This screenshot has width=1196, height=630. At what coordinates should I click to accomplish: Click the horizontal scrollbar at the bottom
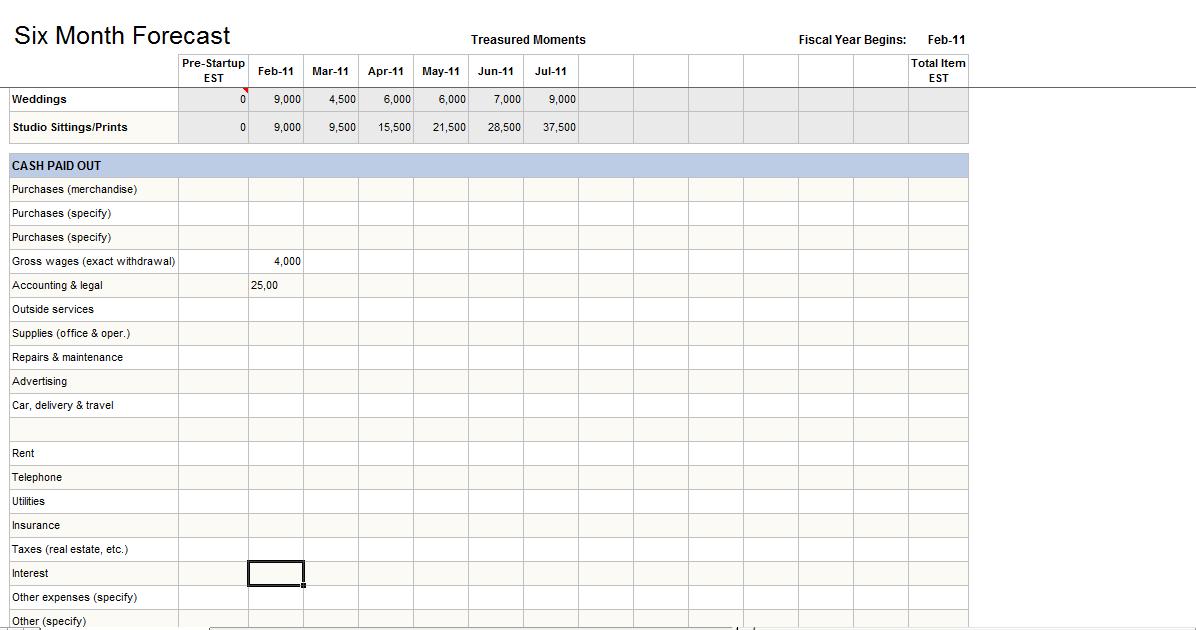pos(470,626)
